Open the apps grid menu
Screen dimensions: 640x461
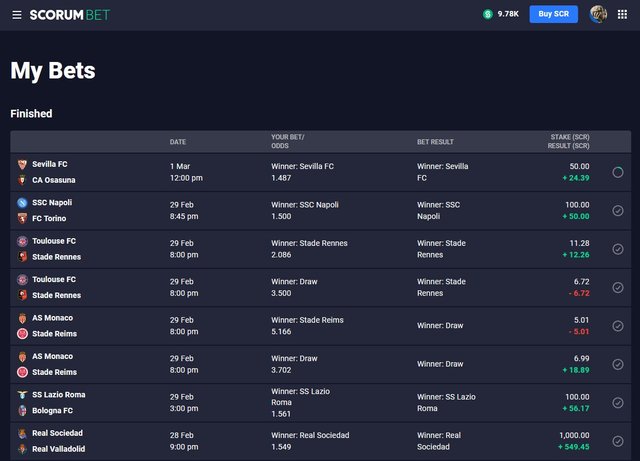622,15
